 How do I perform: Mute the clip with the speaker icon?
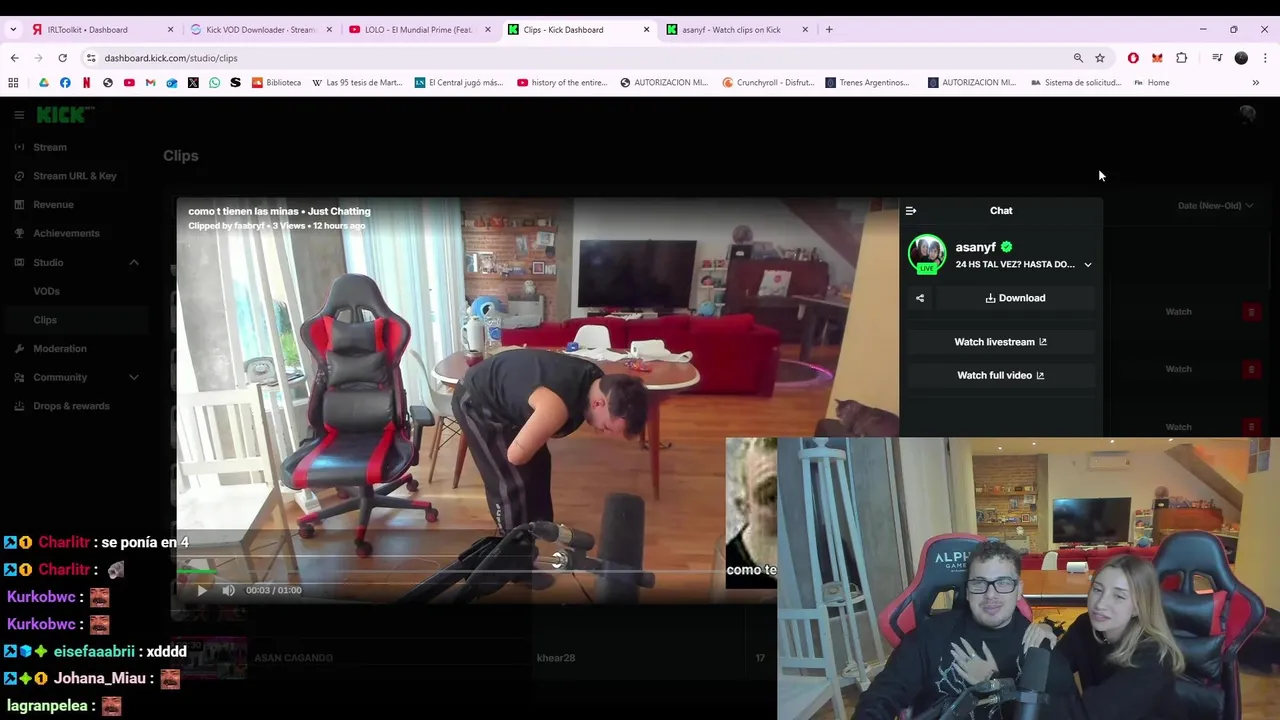(228, 590)
